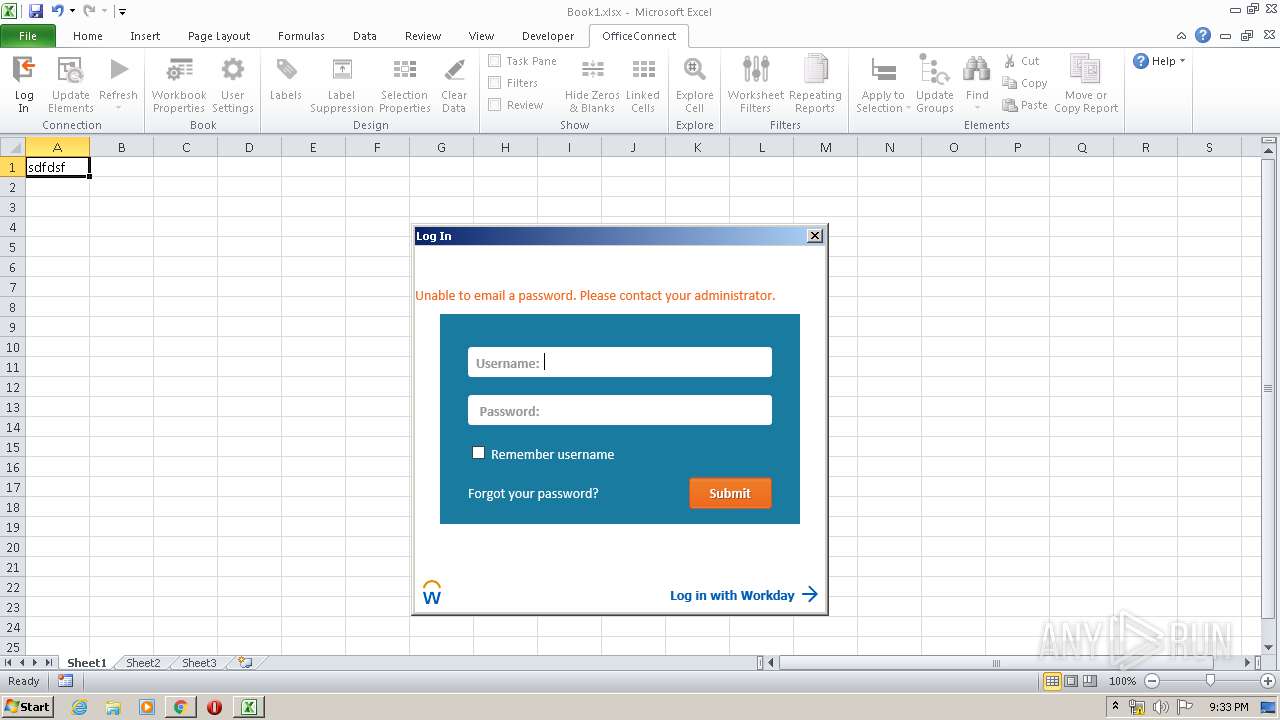The width and height of the screenshot is (1280, 720).
Task: Click the Password input field
Action: [620, 410]
